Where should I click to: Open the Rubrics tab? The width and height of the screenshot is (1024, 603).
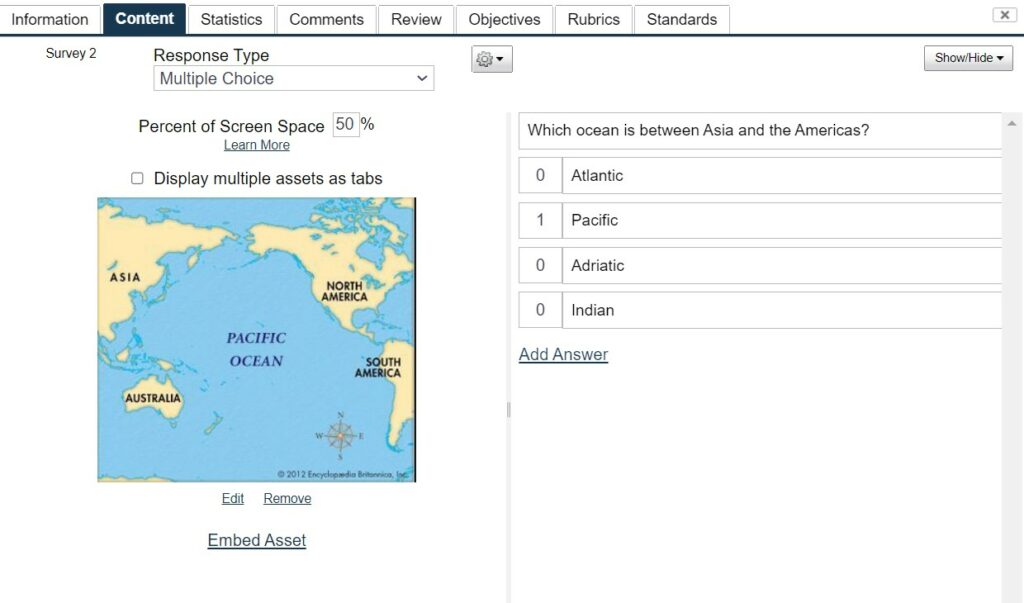(593, 20)
